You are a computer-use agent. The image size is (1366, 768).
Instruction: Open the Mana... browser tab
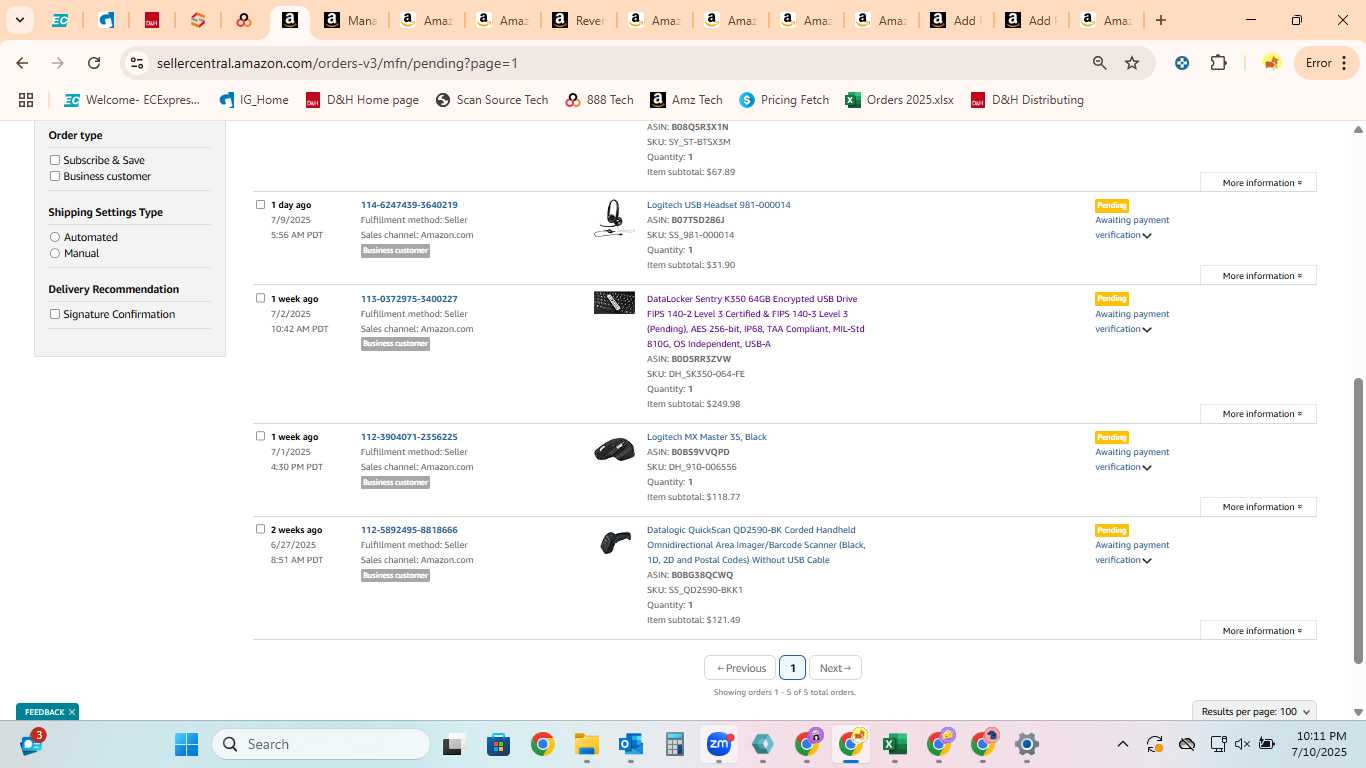(350, 20)
